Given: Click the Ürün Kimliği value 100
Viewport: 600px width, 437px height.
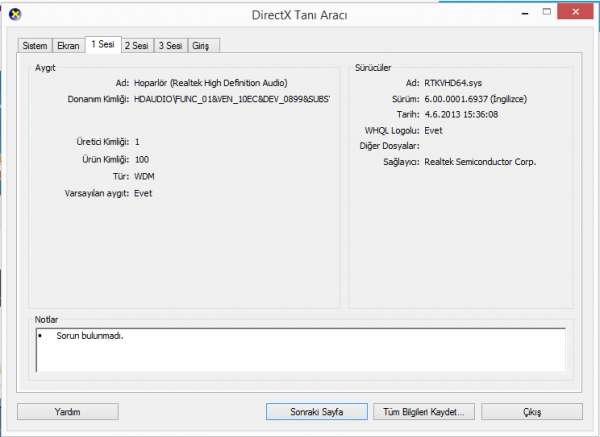Looking at the screenshot, I should coord(142,159).
